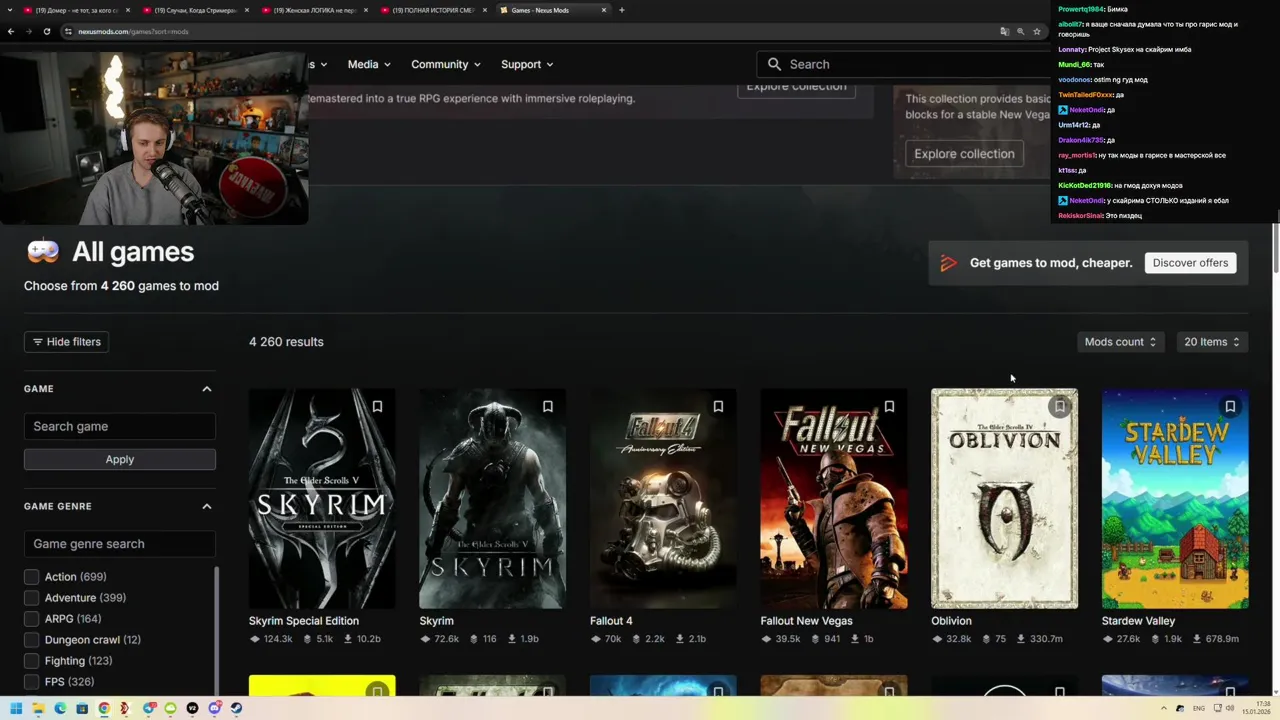This screenshot has height=720, width=1280.
Task: Bookmark the Fallout 4 game card
Action: 718,407
